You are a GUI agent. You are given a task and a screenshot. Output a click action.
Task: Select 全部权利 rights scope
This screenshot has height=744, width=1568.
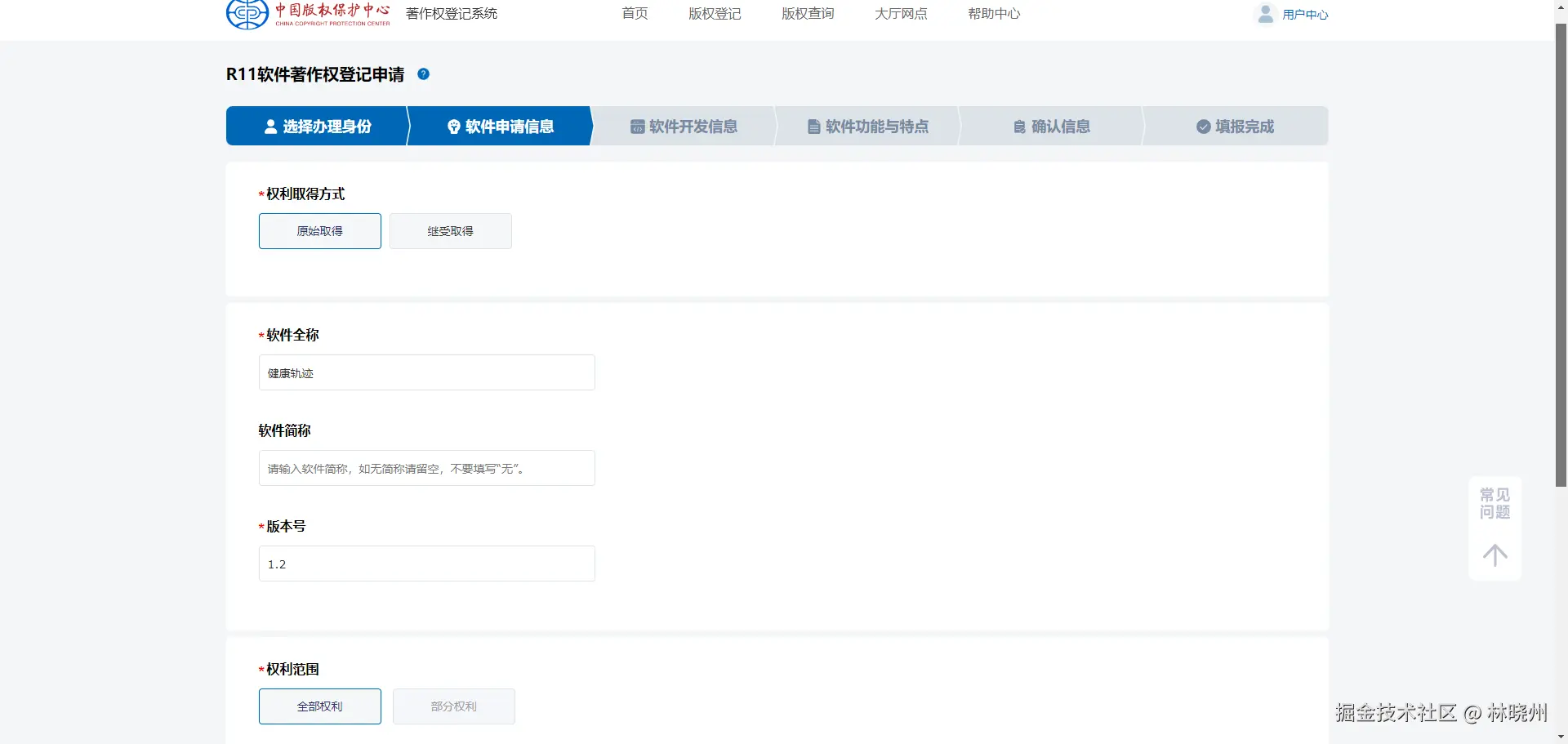[x=320, y=706]
